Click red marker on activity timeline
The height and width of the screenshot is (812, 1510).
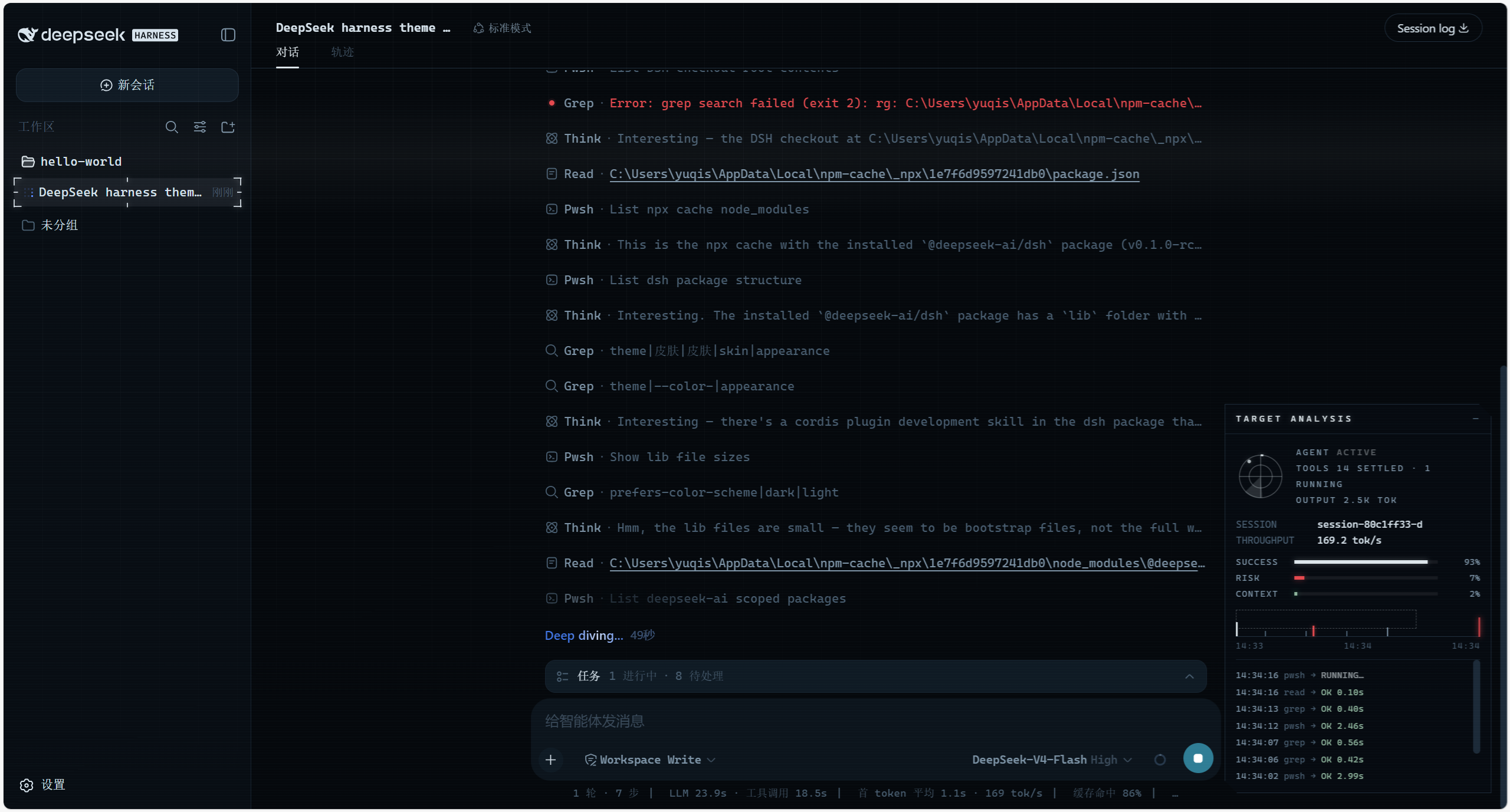[x=1314, y=631]
